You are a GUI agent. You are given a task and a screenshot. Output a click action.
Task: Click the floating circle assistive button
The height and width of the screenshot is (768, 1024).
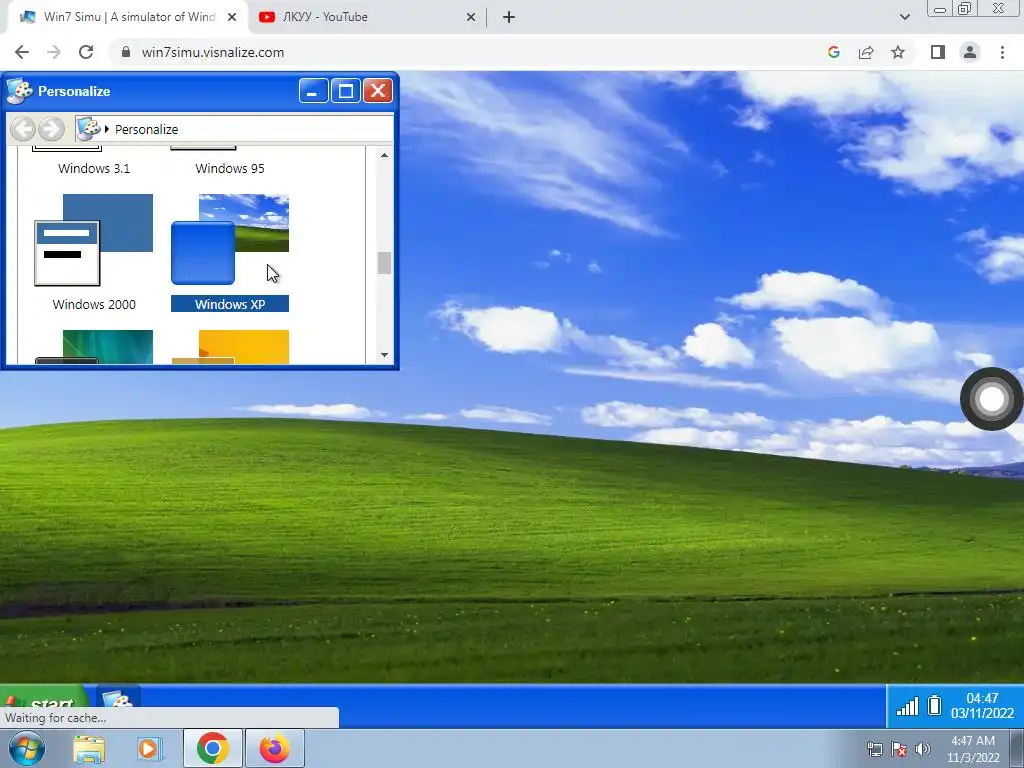991,399
